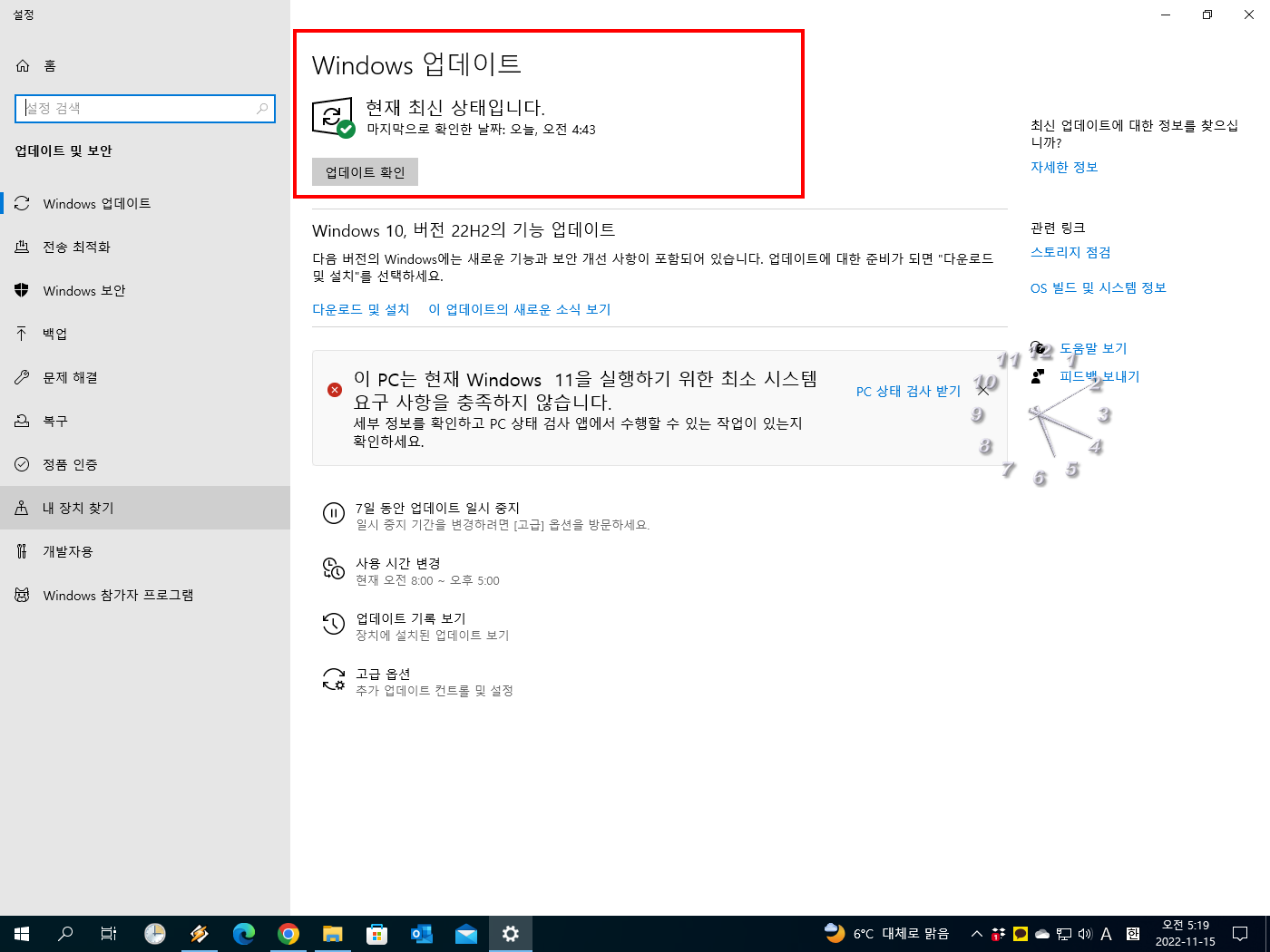The width and height of the screenshot is (1270, 952).
Task: Click the red error icon in Windows 11 notice
Action: (x=335, y=389)
